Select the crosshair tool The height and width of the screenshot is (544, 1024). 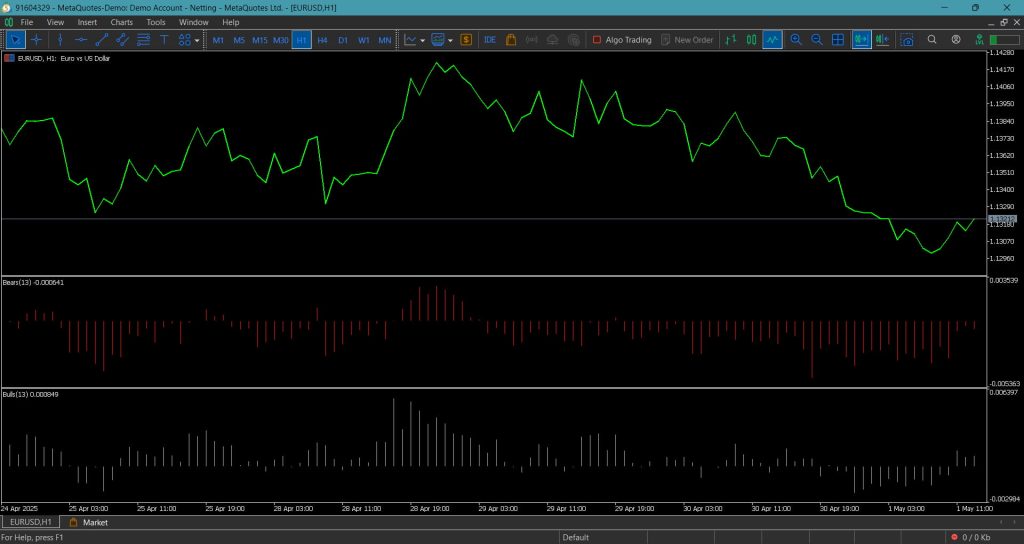[x=37, y=40]
